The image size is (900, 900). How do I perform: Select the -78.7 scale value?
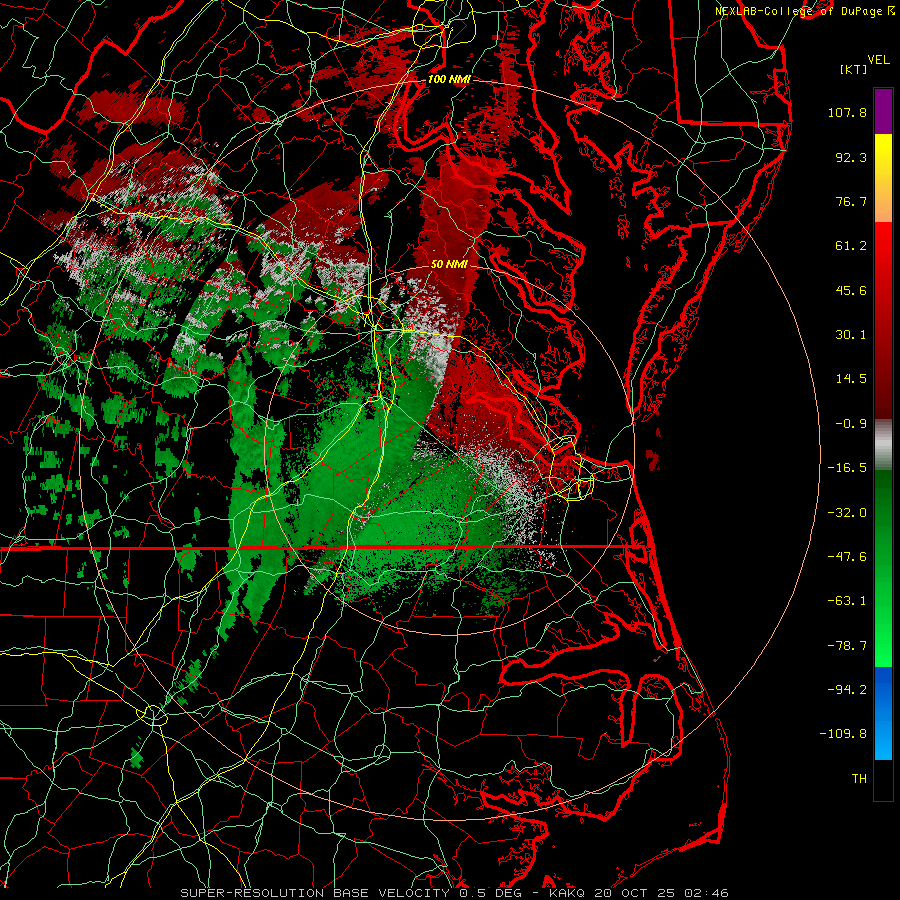click(847, 646)
